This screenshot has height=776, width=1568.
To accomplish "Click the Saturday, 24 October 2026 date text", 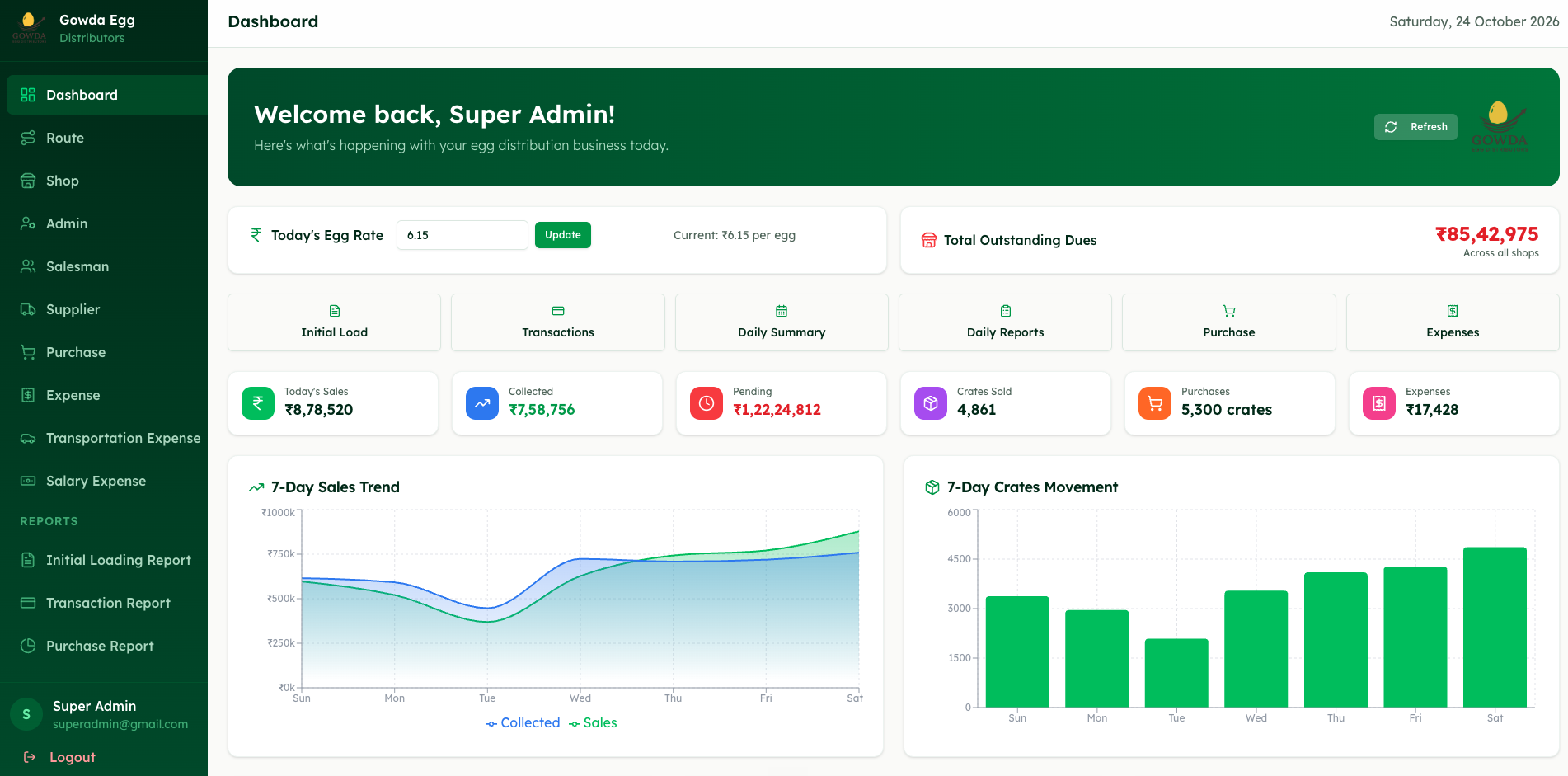I will 1474,22.
